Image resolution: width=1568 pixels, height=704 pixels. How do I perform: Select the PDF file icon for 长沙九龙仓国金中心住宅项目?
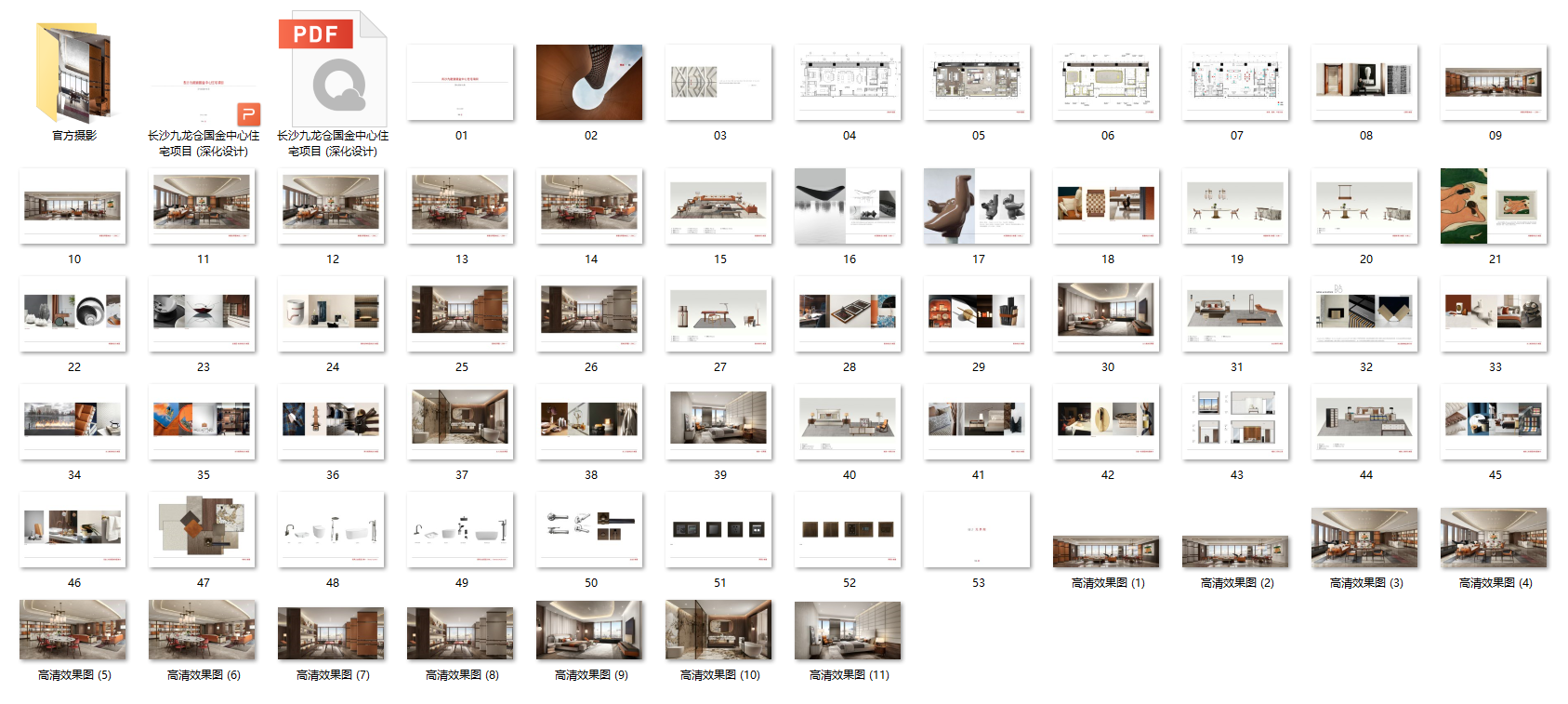point(332,70)
